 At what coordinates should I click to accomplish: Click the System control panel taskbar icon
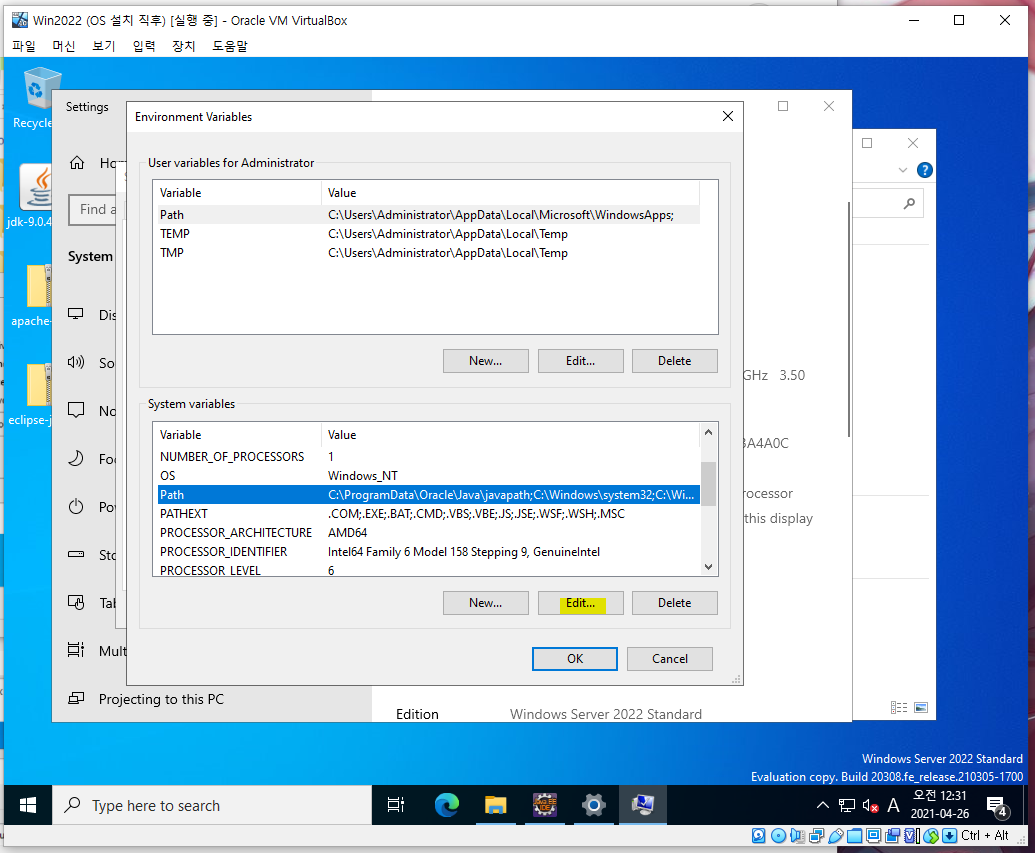pos(642,805)
